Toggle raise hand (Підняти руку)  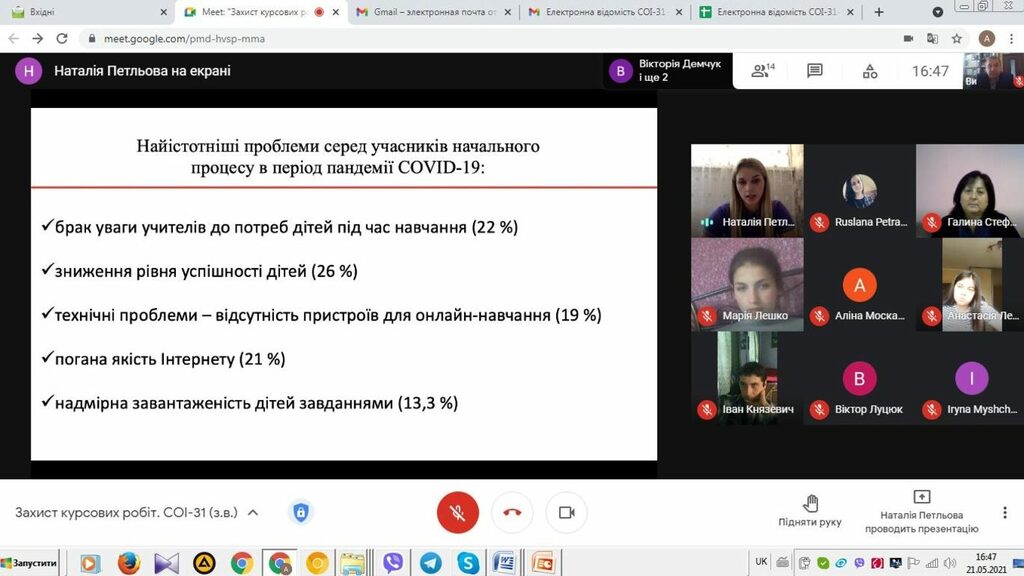click(810, 508)
